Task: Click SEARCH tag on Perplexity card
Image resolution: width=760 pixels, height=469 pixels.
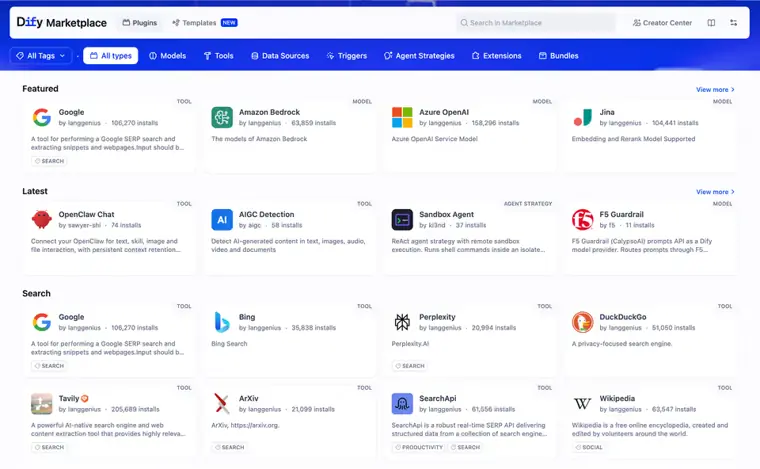Action: pos(410,366)
